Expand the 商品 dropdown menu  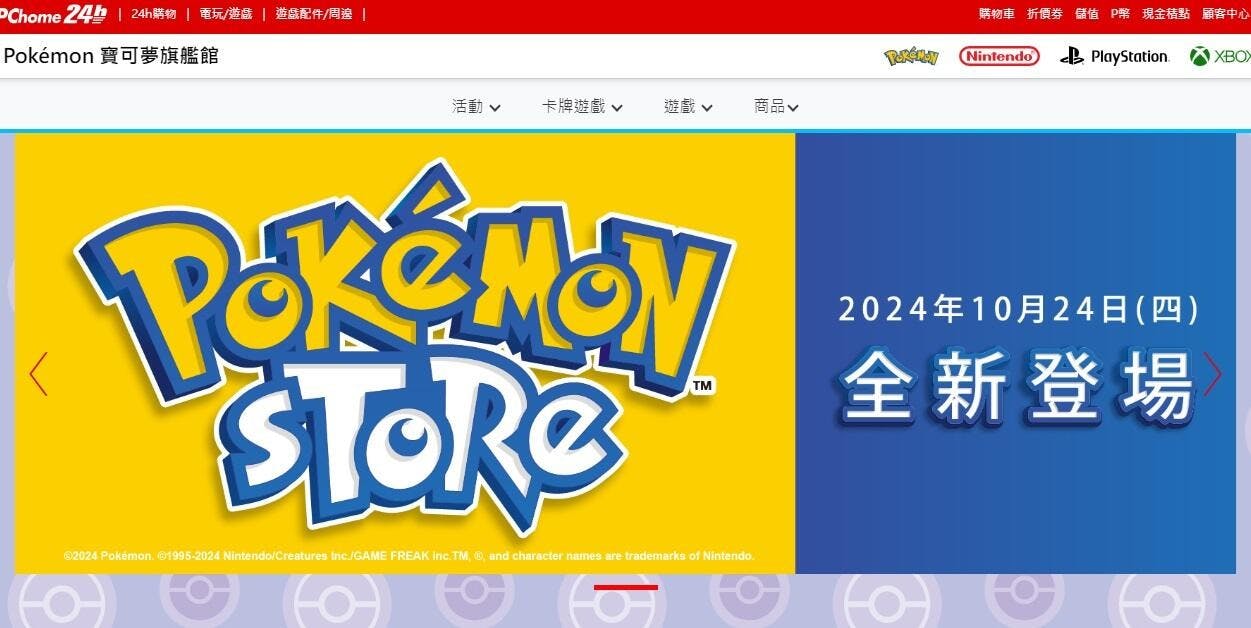coord(776,106)
